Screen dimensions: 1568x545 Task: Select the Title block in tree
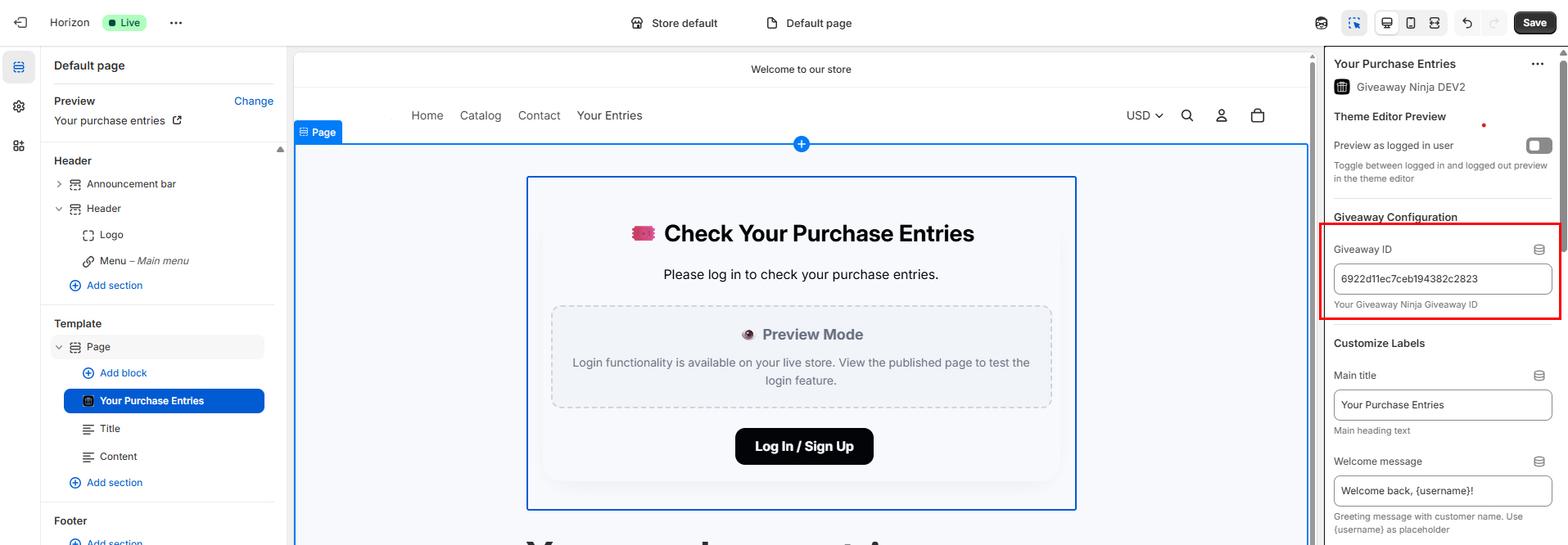[110, 429]
